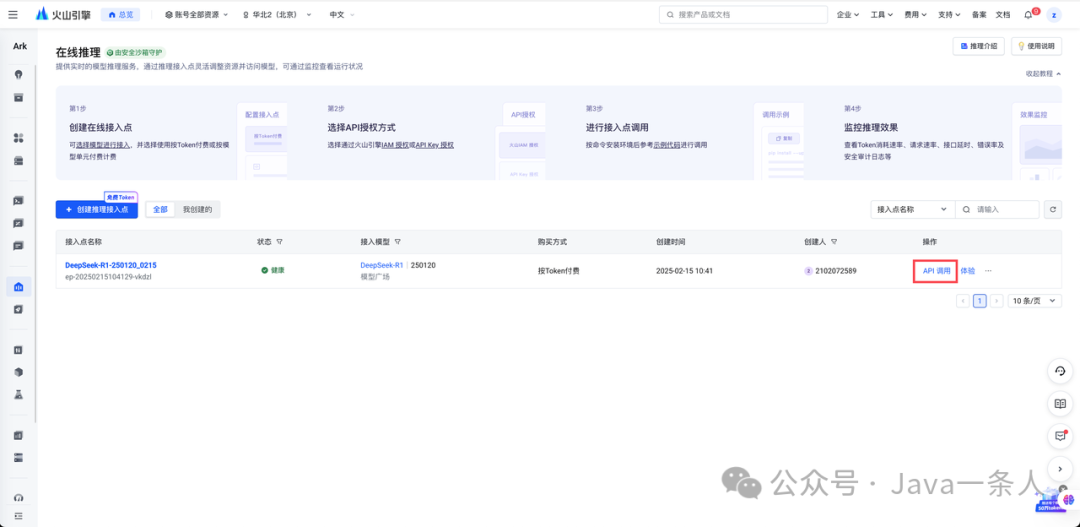The width and height of the screenshot is (1080, 527).
Task: Select the flask icon in the sidebar
Action: 19,395
